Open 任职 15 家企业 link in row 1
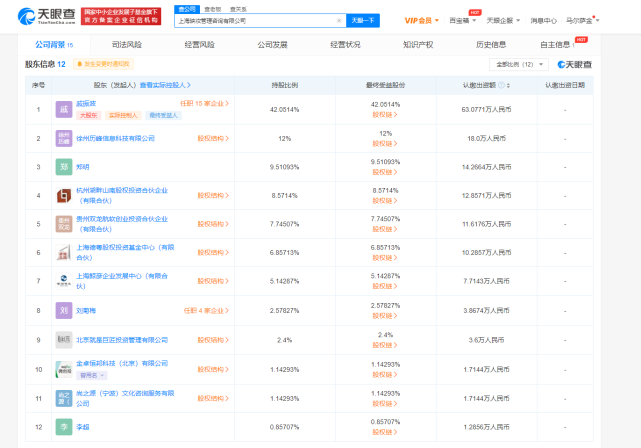 pyautogui.click(x=204, y=104)
